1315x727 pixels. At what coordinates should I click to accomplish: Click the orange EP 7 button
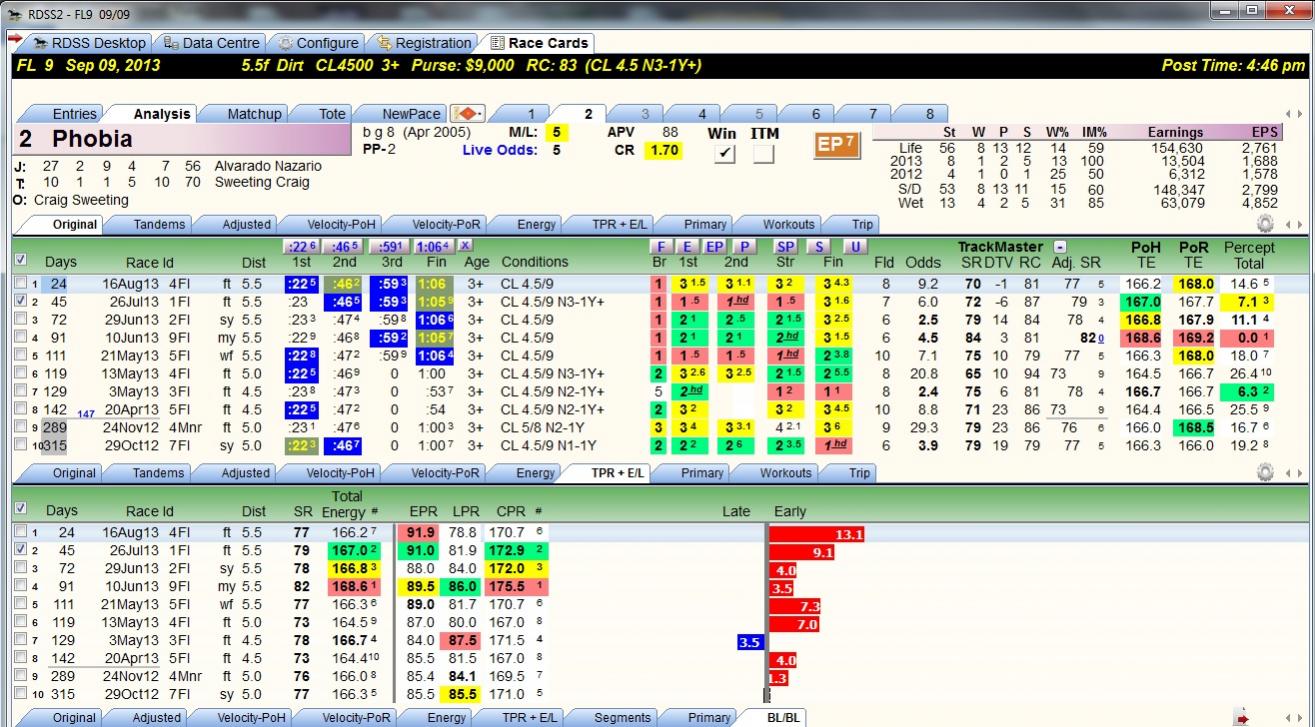[x=836, y=146]
